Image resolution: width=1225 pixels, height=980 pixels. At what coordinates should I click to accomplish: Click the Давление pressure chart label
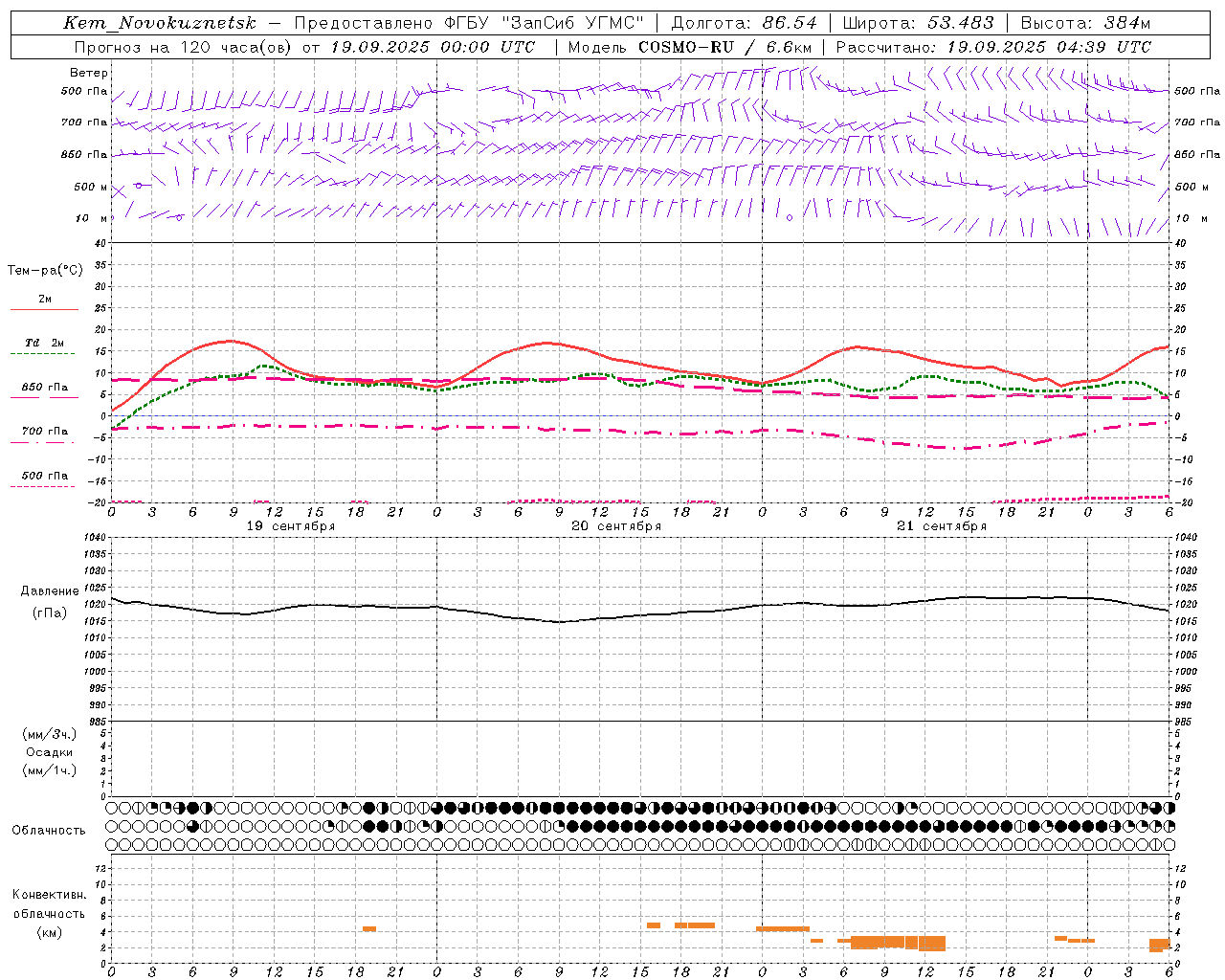coord(50,591)
